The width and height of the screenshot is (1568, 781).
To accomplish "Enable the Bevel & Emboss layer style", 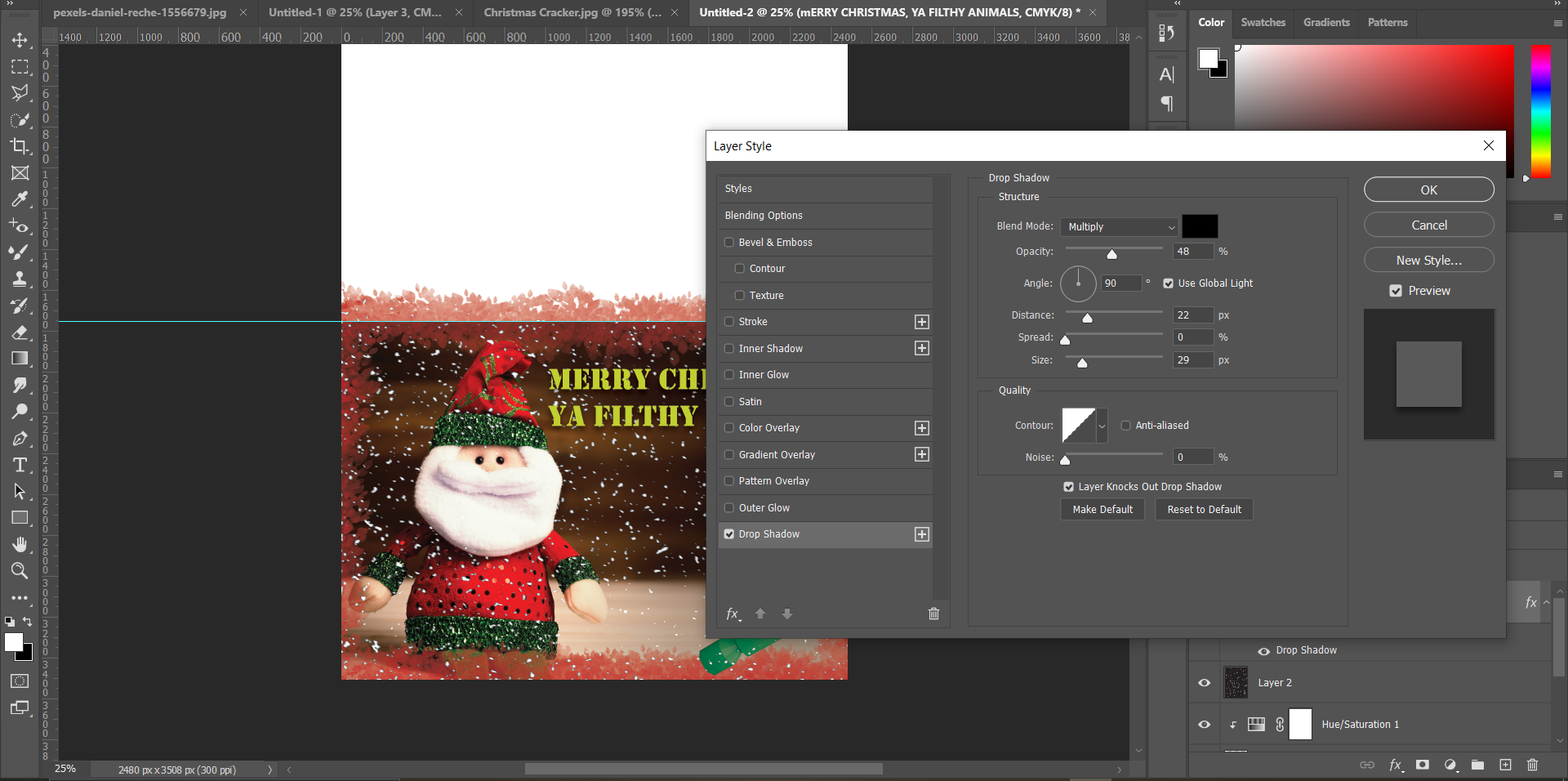I will pyautogui.click(x=729, y=242).
